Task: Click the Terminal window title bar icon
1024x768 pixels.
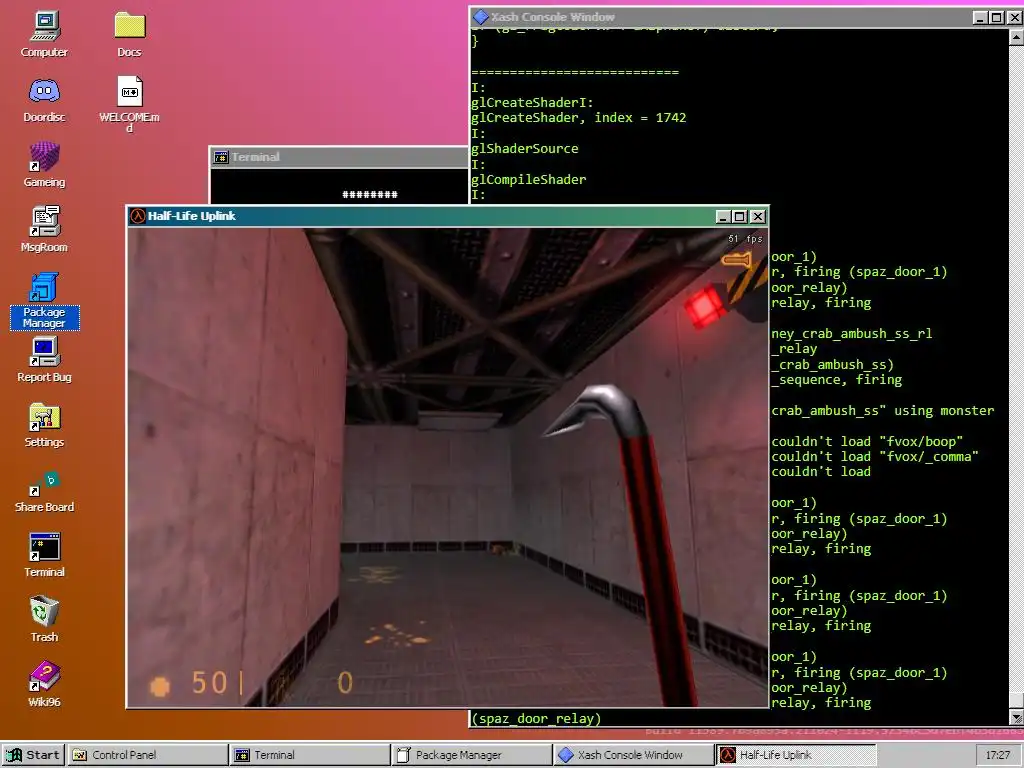Action: tap(221, 157)
